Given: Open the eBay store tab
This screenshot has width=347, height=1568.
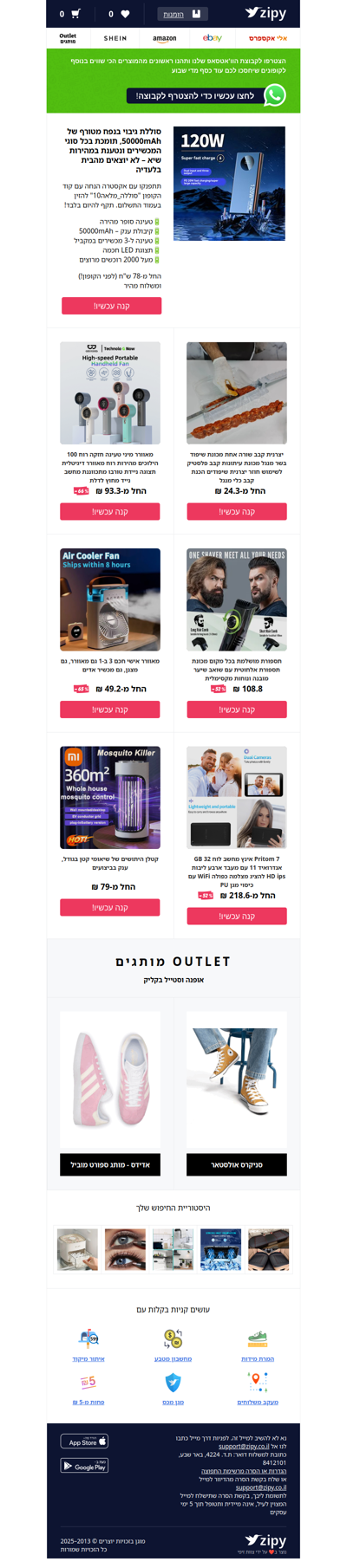Looking at the screenshot, I should point(212,38).
